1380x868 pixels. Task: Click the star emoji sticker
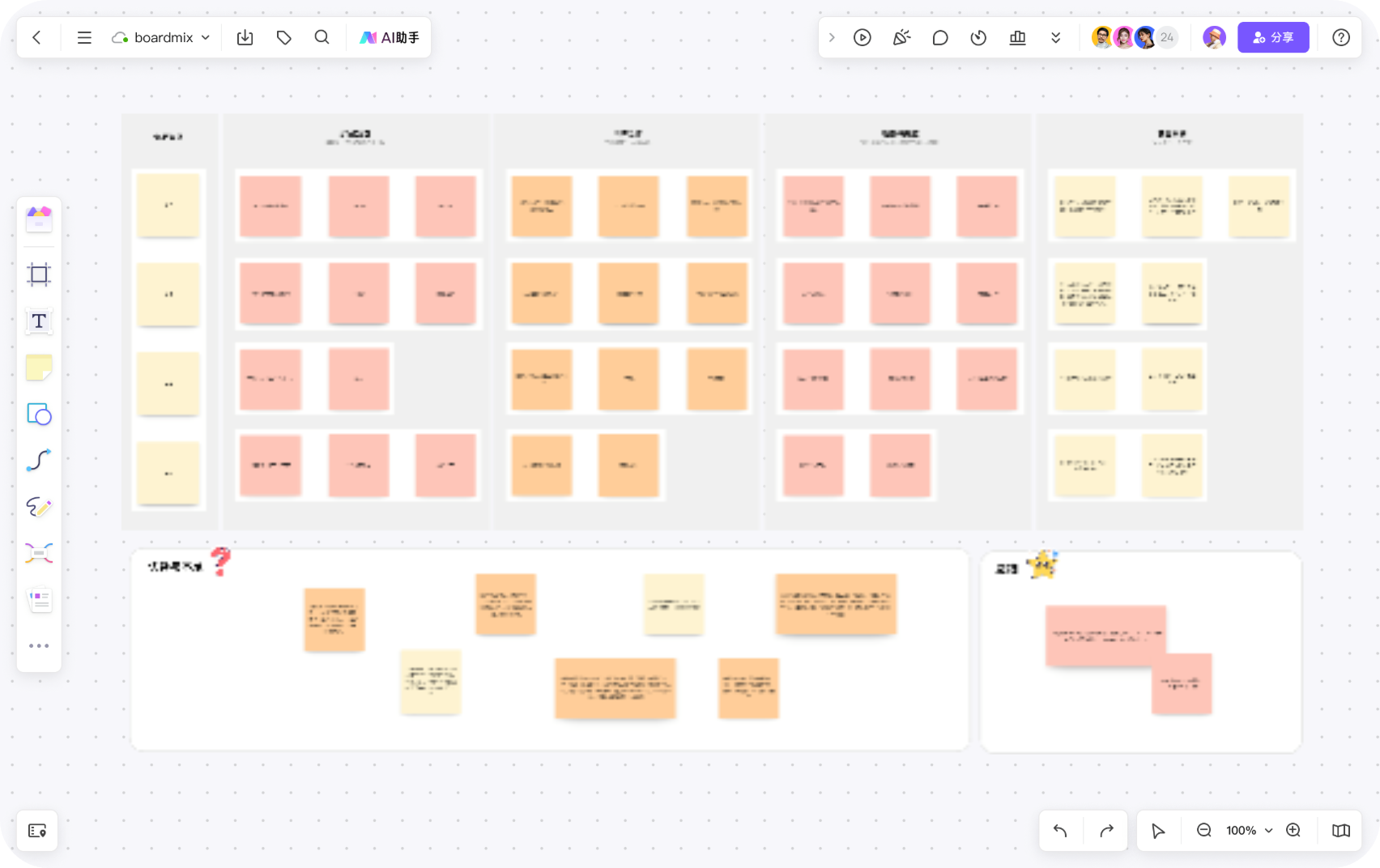pyautogui.click(x=1042, y=564)
